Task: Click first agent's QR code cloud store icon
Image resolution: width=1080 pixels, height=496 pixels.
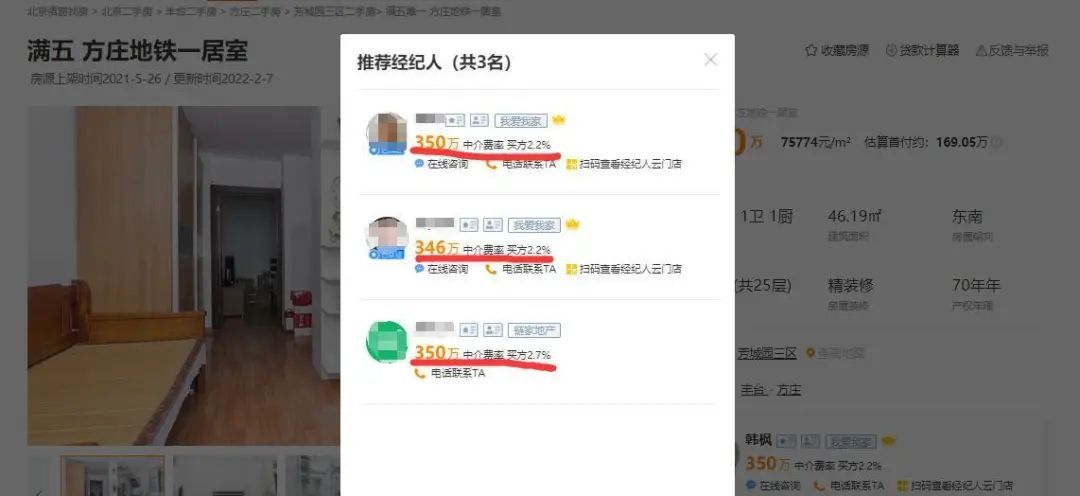Action: [x=571, y=165]
